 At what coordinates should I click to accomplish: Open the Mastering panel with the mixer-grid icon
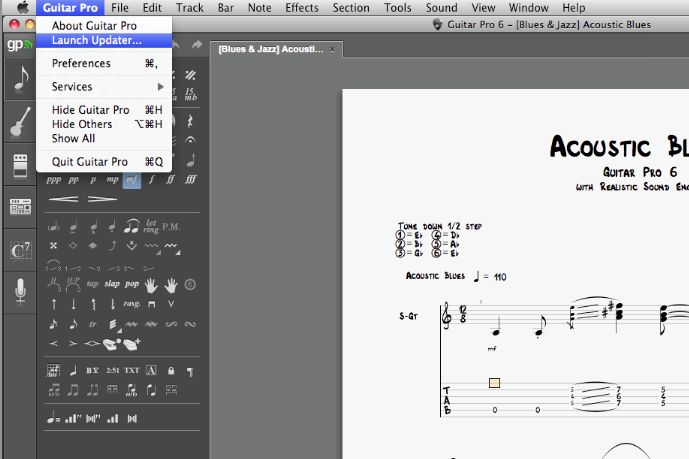(20, 207)
